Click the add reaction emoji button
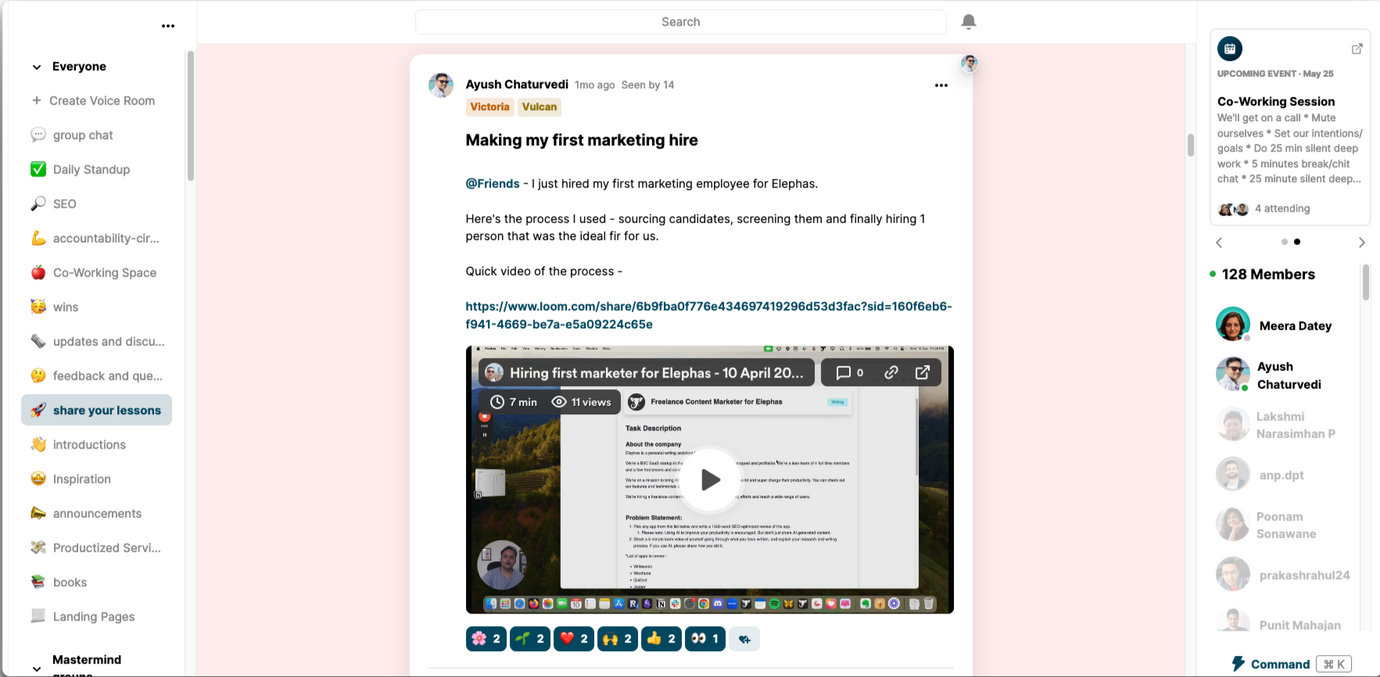 (x=744, y=639)
